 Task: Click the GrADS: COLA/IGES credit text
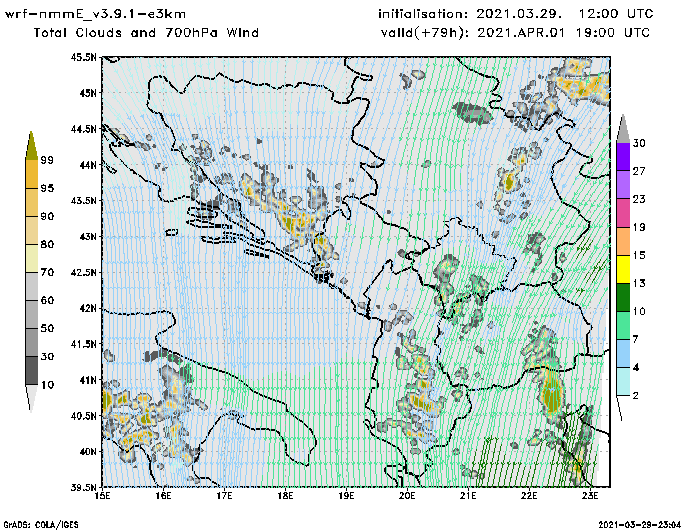41,525
